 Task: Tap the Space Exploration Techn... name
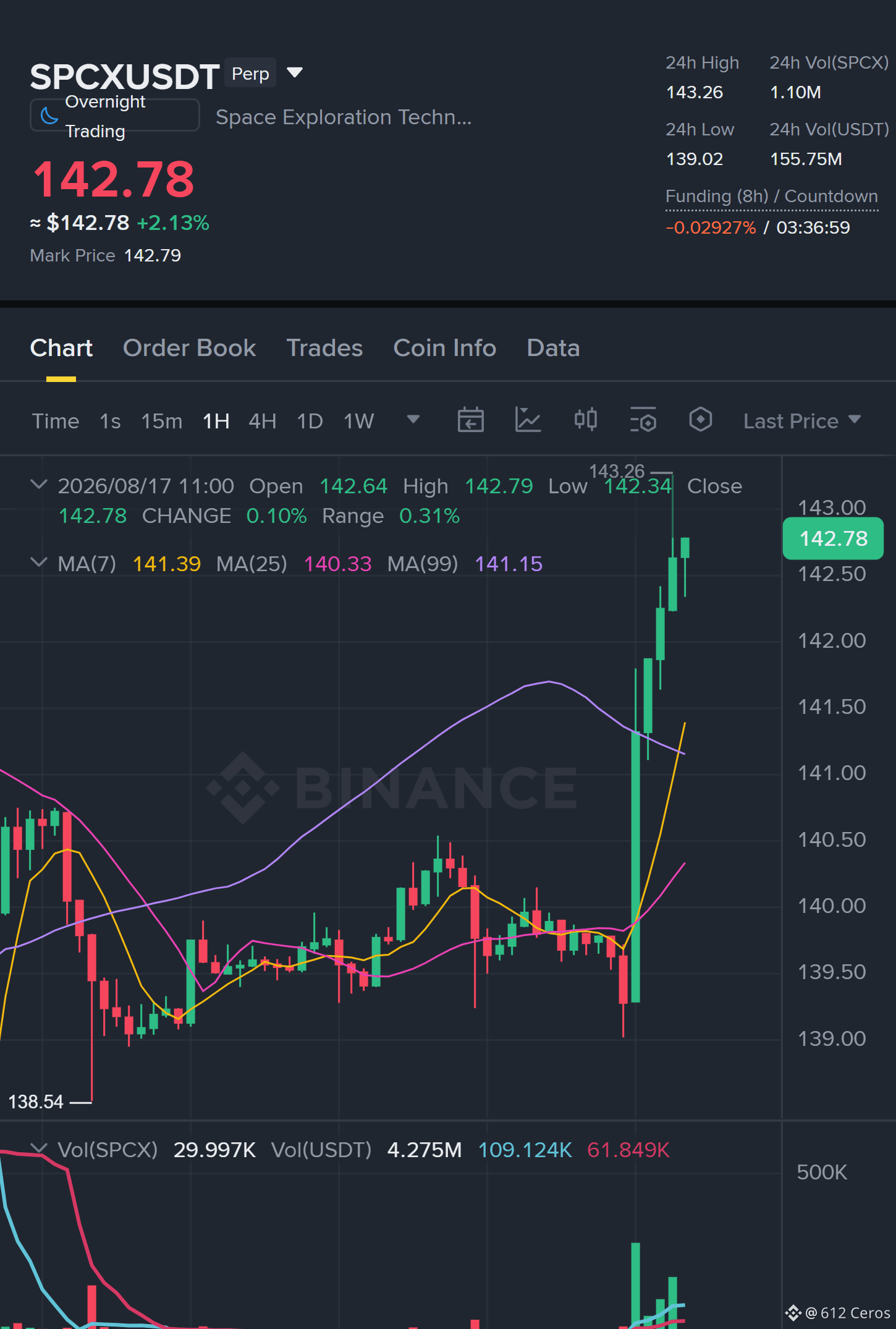coord(344,117)
